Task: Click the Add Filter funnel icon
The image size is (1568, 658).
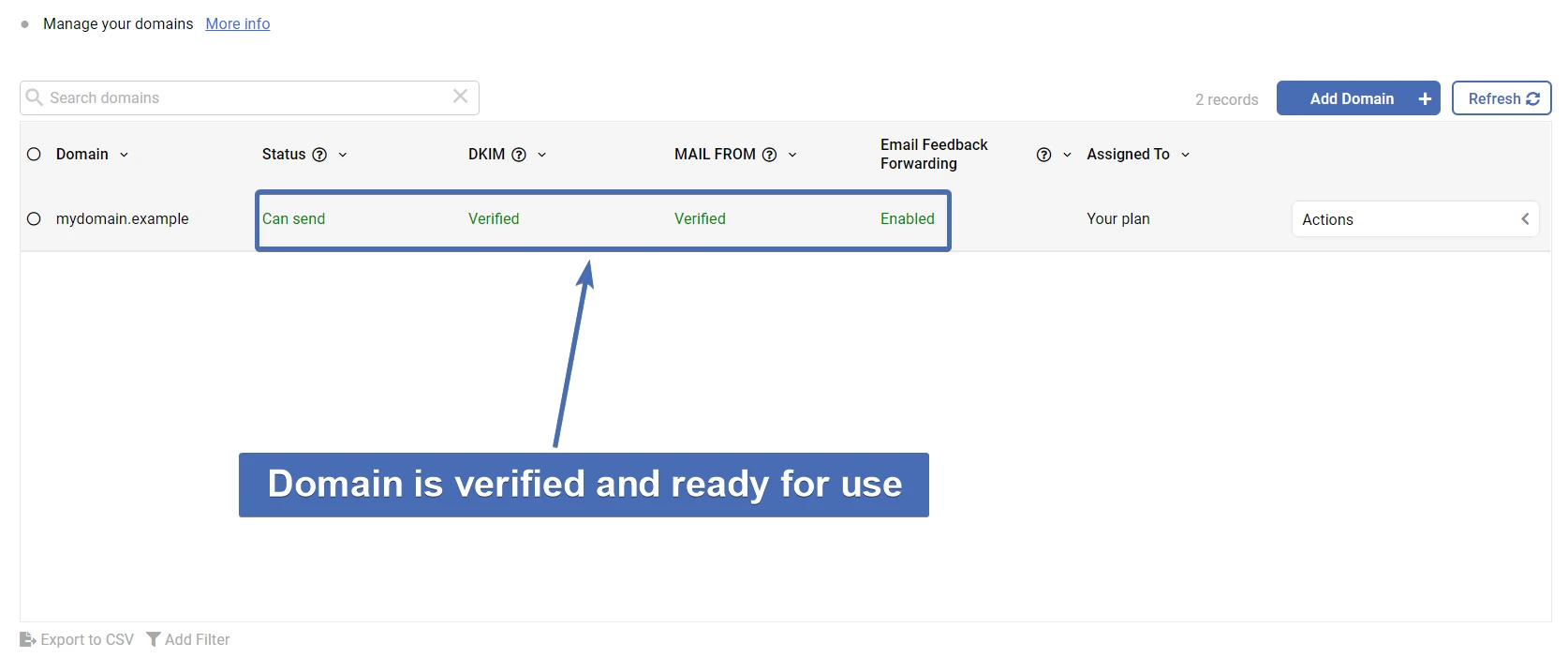Action: point(153,639)
